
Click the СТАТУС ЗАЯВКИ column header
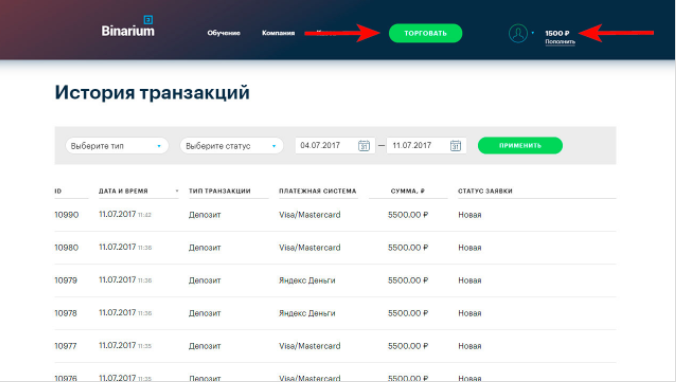(485, 191)
